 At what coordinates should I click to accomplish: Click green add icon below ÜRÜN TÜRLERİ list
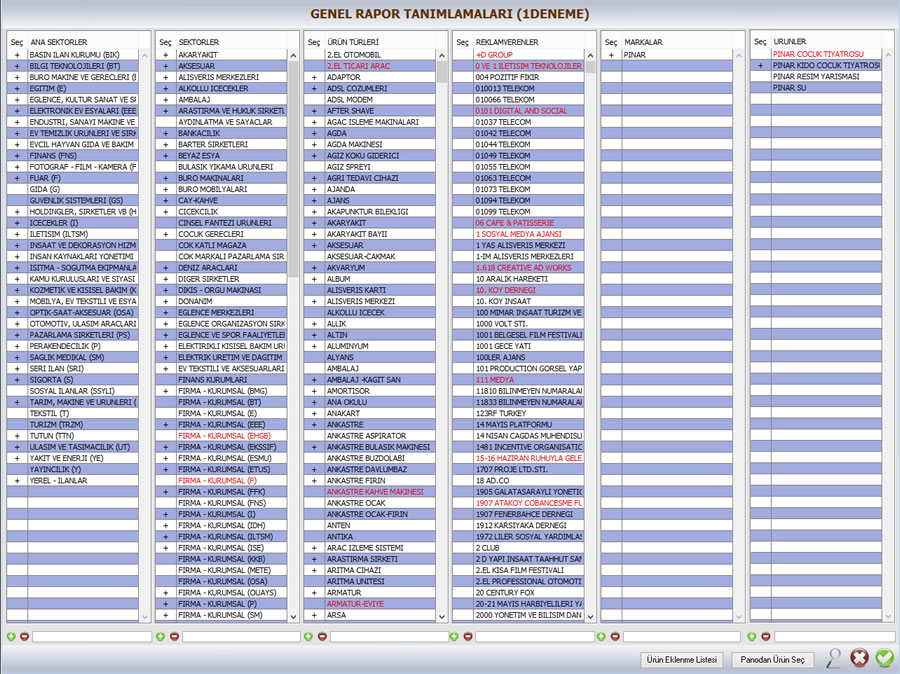click(307, 636)
